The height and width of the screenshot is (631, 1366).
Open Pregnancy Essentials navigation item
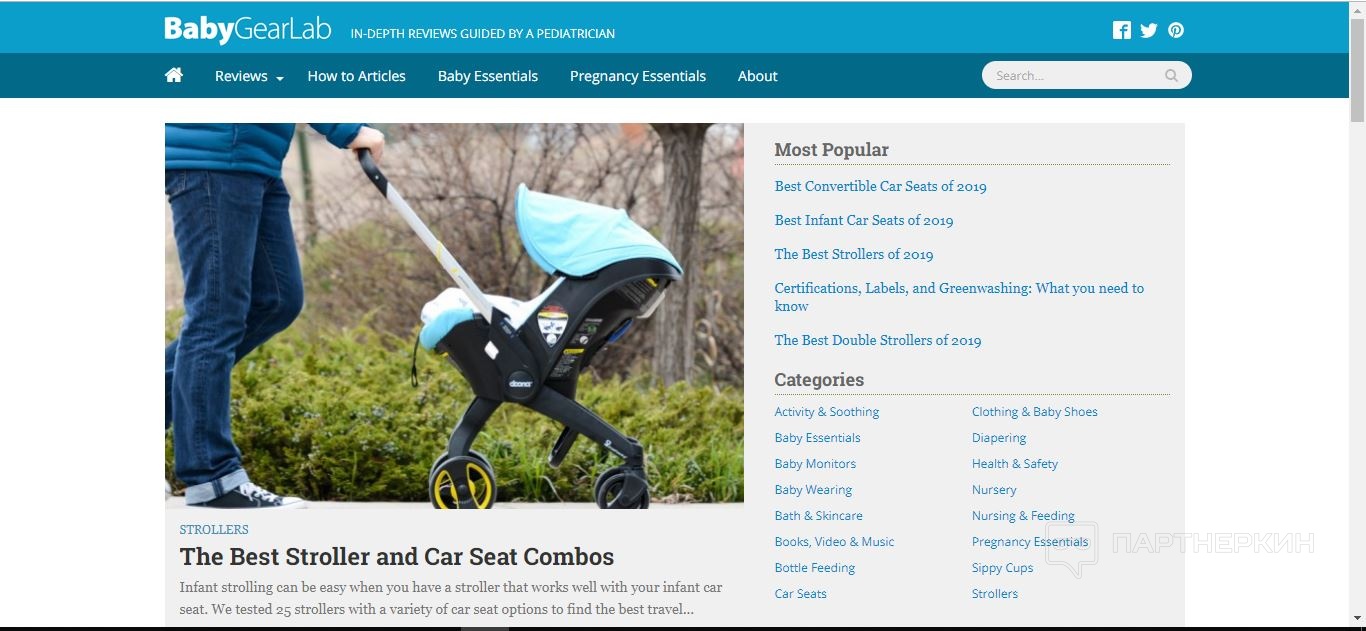tap(638, 76)
